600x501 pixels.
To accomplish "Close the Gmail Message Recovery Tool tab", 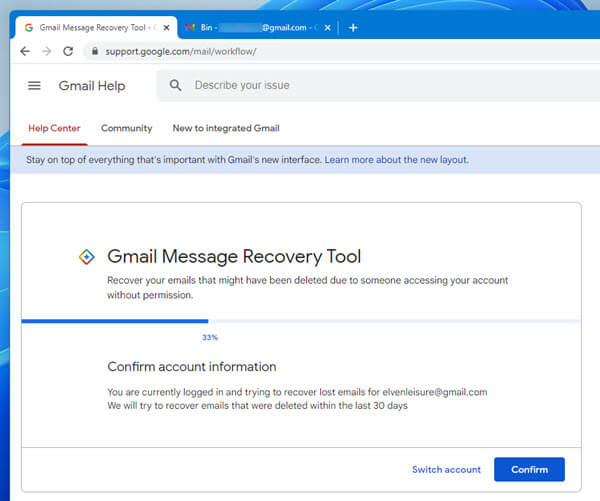I will click(x=166, y=28).
